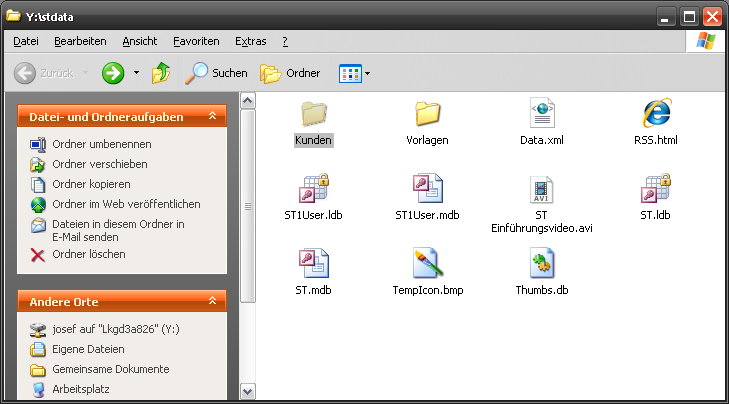Open the ? help menu
The width and height of the screenshot is (729, 404).
(285, 41)
